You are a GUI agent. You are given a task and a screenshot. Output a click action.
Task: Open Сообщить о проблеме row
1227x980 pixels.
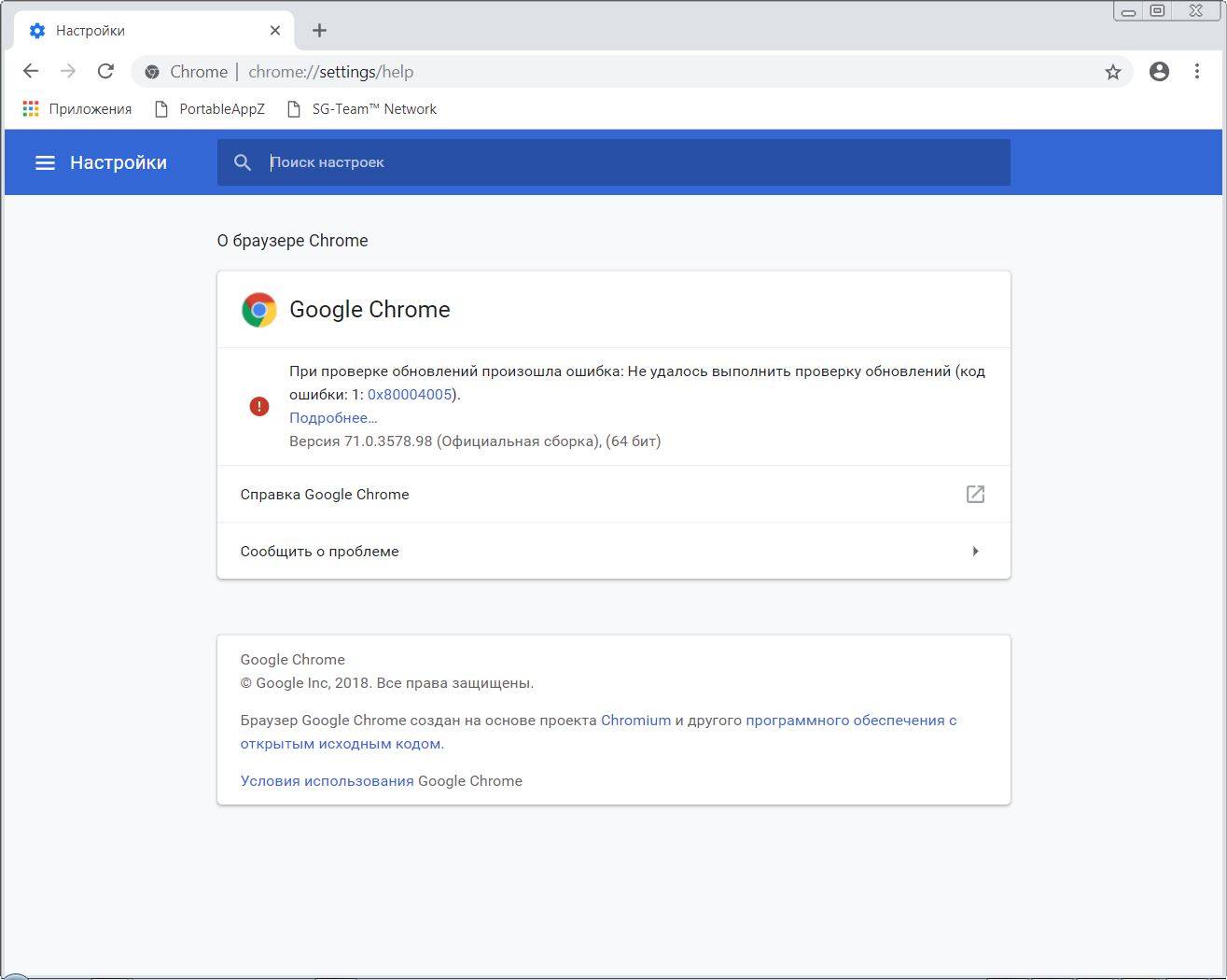tap(614, 551)
